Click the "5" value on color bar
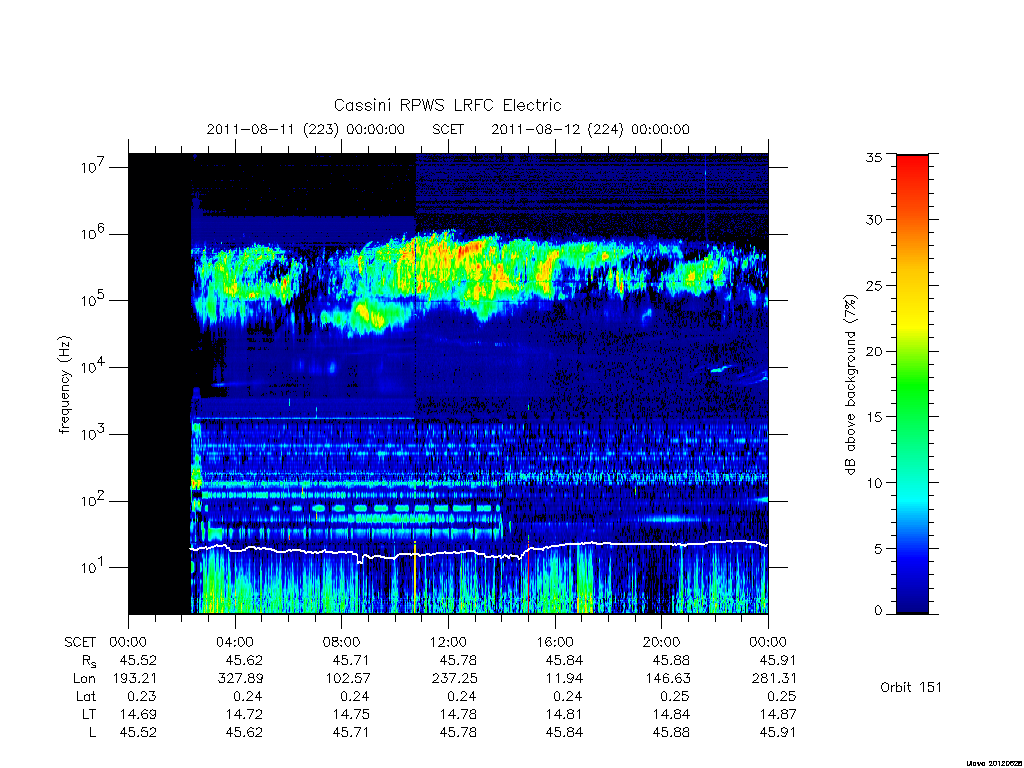The width and height of the screenshot is (1024, 768). 878,549
